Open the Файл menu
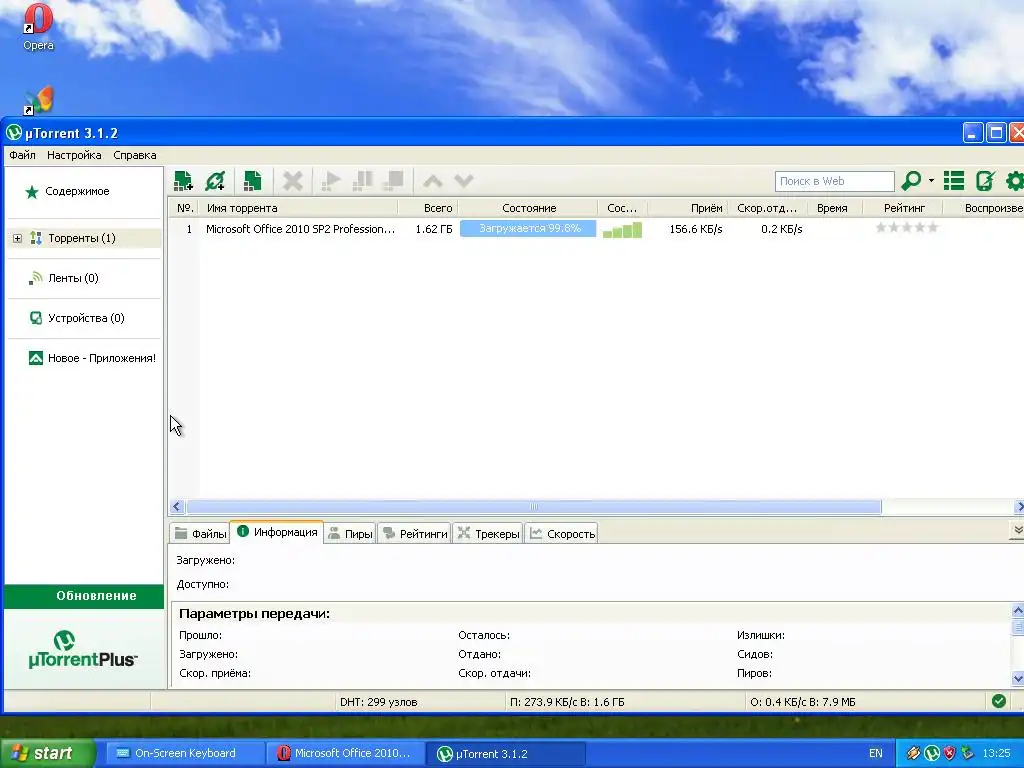This screenshot has height=768, width=1024. coord(22,155)
